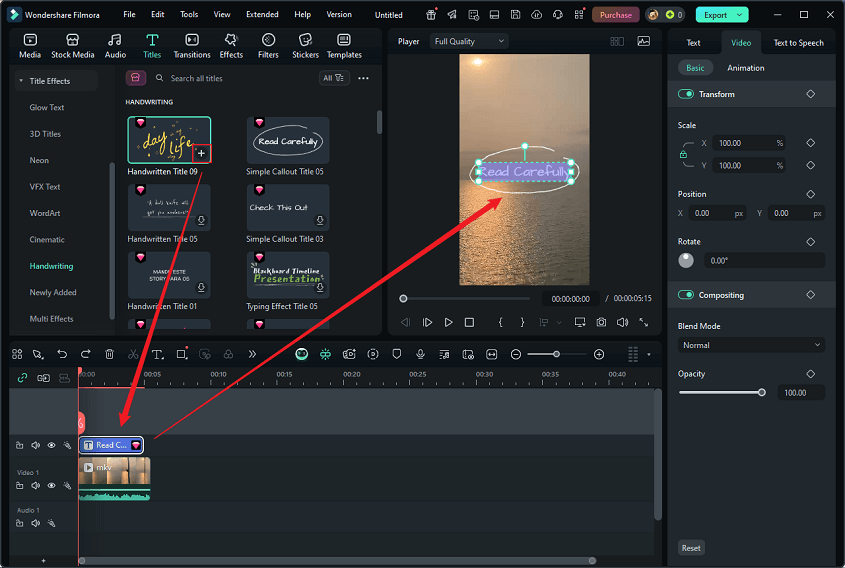Open the Tools menu
845x568 pixels.
tap(189, 15)
